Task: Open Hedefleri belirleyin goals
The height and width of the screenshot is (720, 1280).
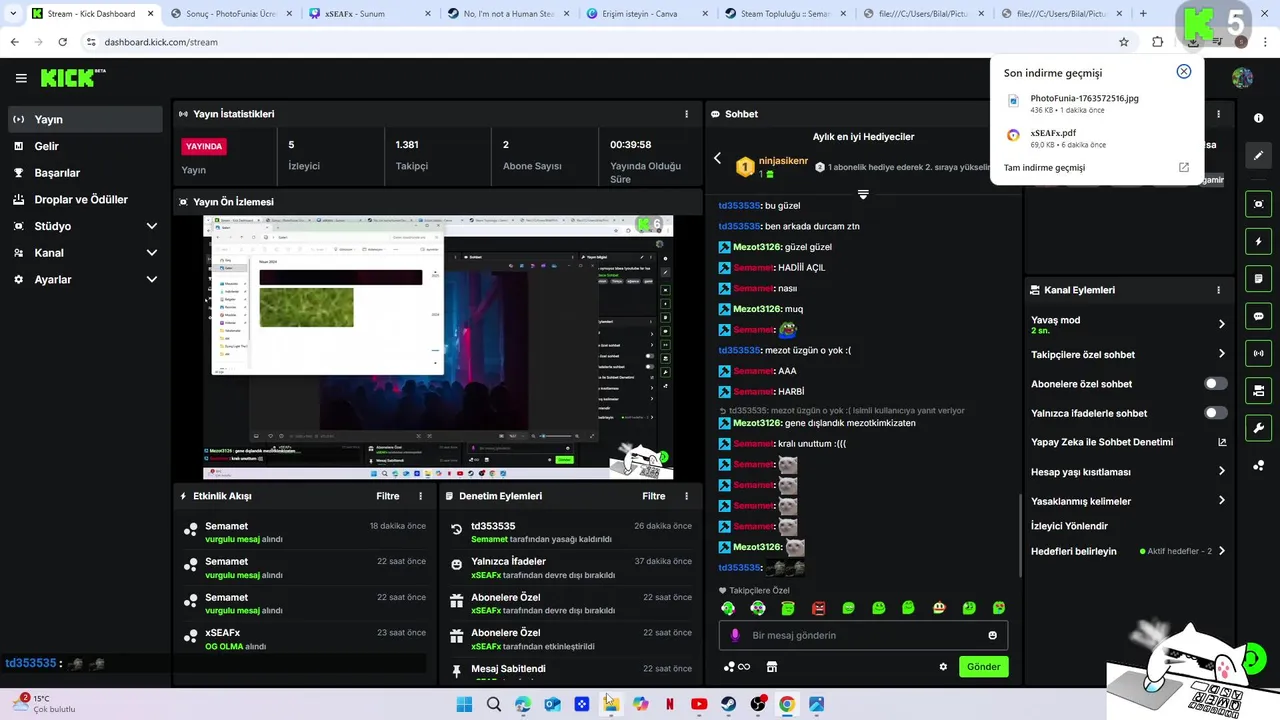Action: [x=1128, y=551]
